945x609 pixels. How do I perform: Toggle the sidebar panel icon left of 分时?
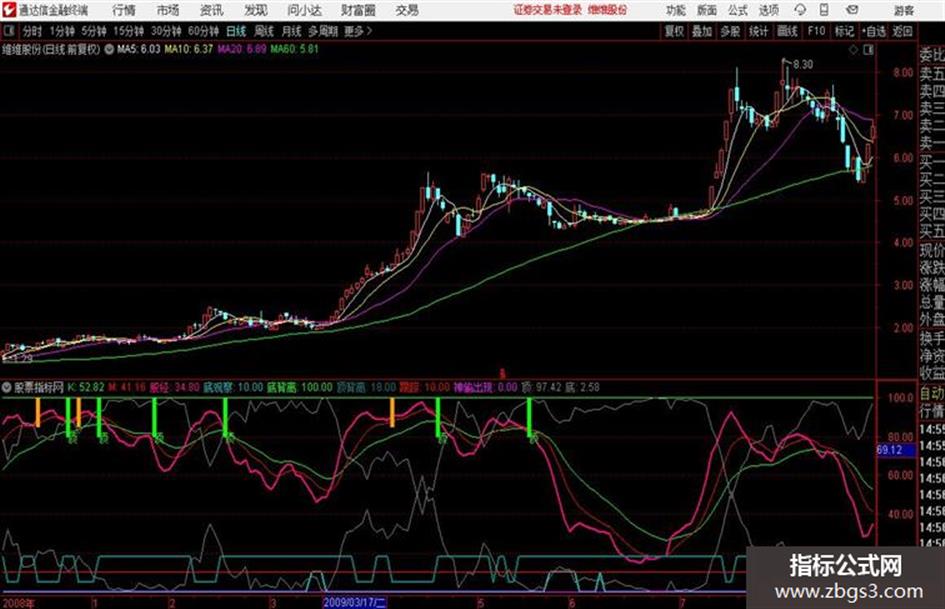tap(9, 31)
